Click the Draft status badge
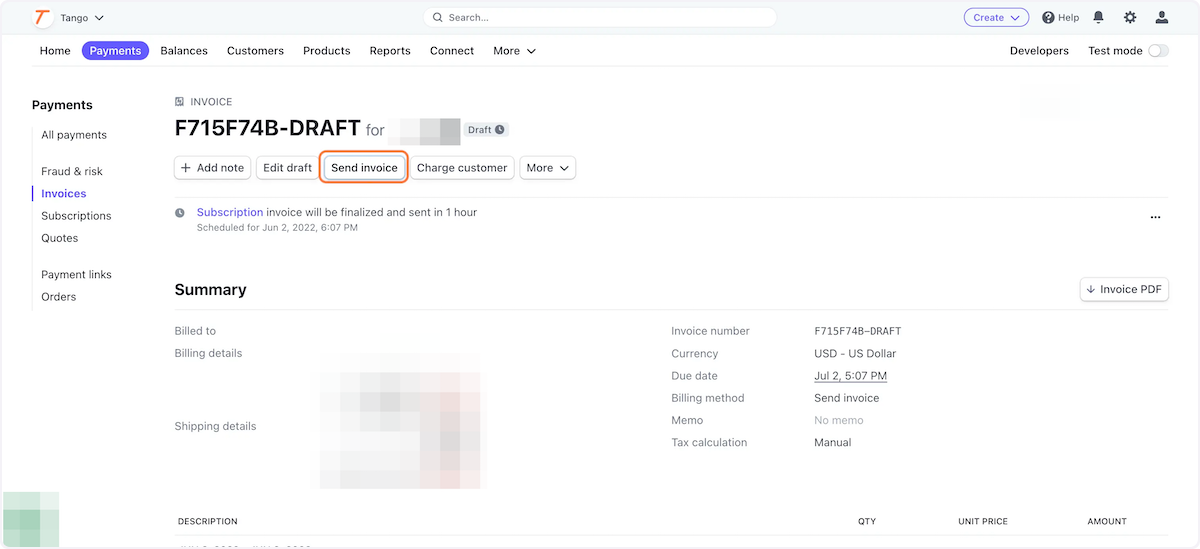The width and height of the screenshot is (1200, 549). click(x=486, y=130)
